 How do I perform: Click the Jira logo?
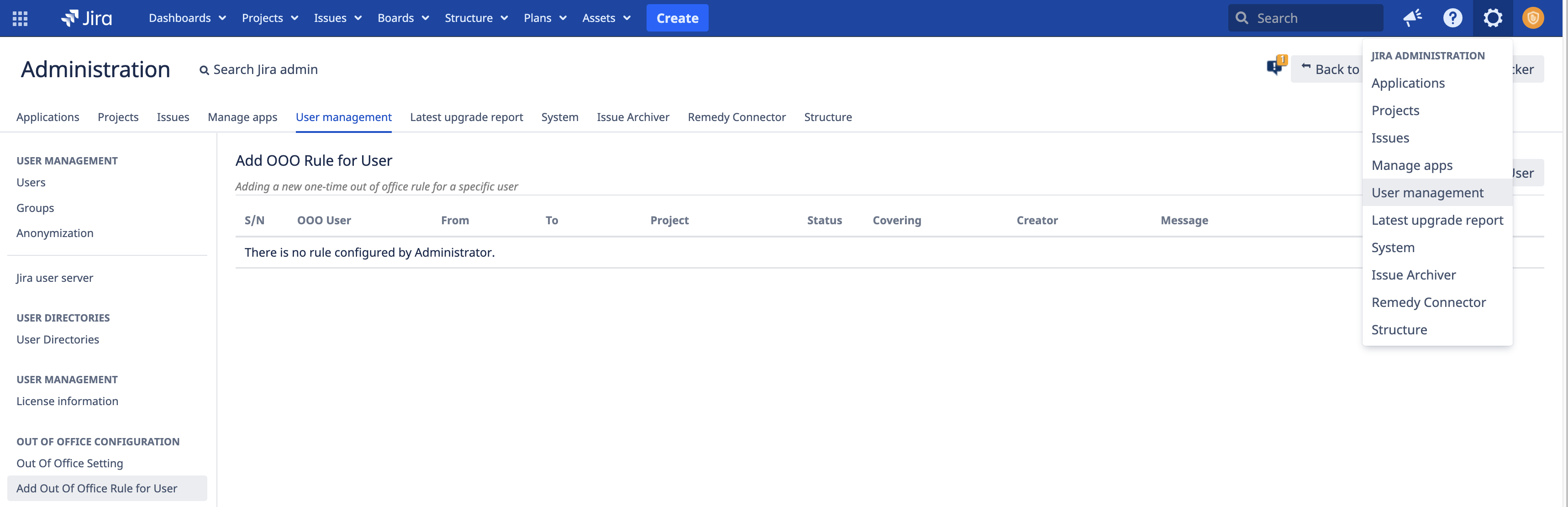pyautogui.click(x=85, y=18)
